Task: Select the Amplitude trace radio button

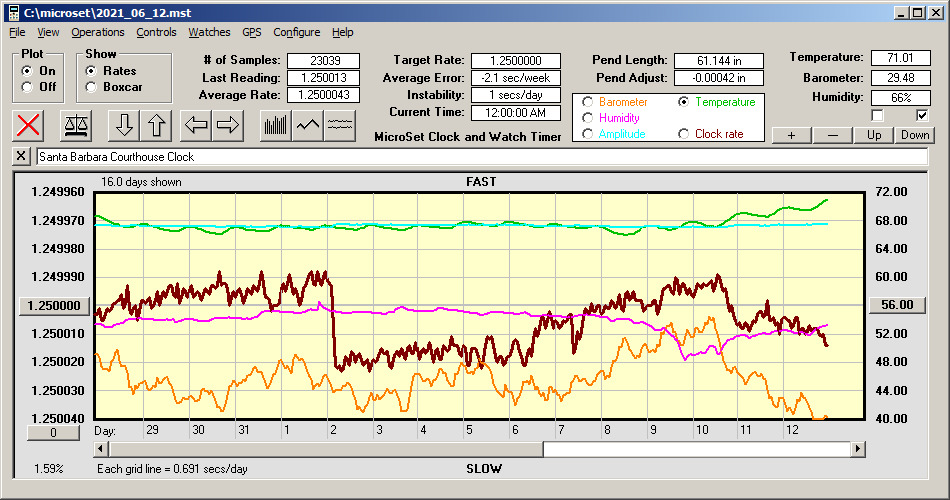Action: click(x=587, y=133)
